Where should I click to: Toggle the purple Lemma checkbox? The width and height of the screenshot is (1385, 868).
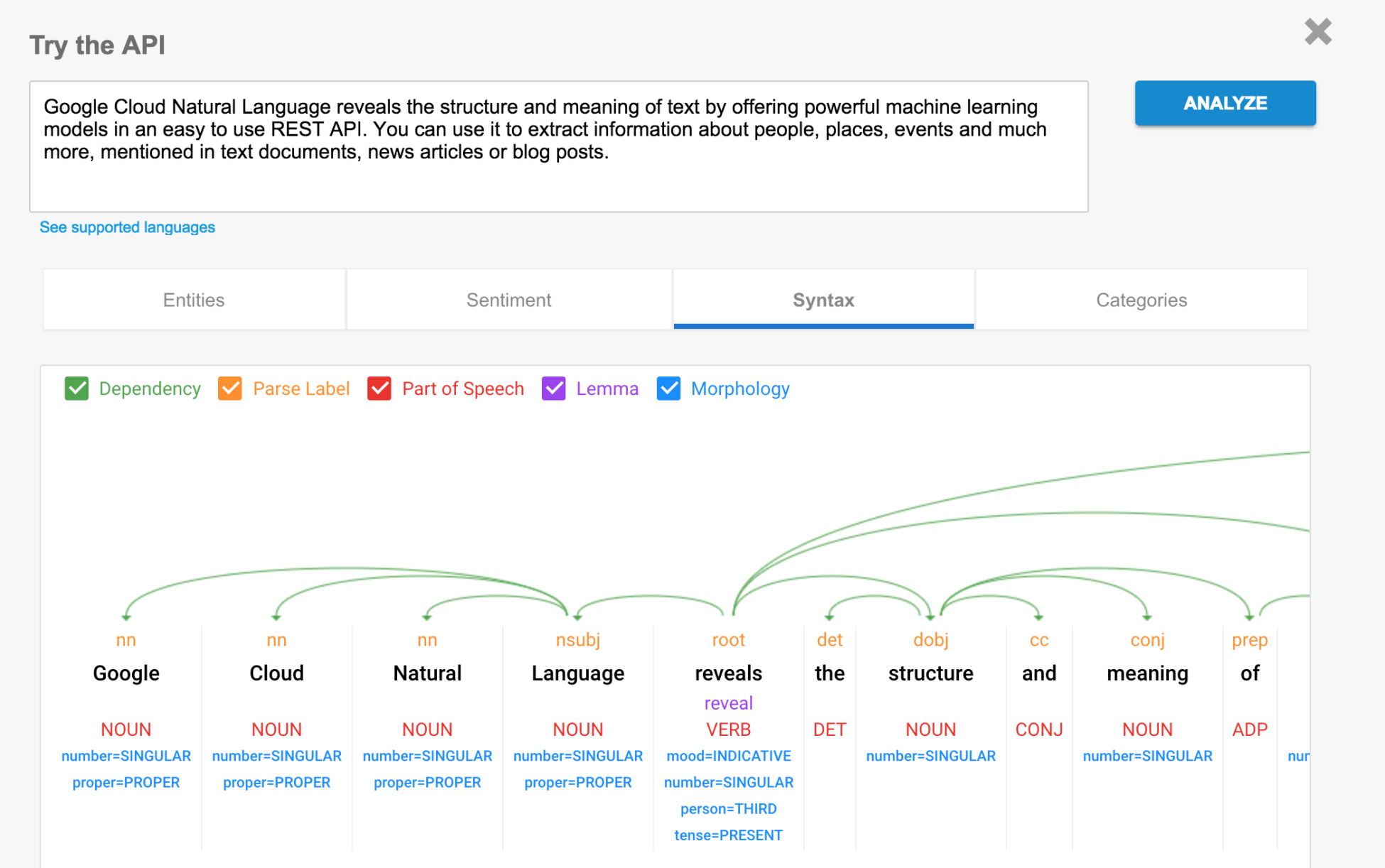click(553, 389)
